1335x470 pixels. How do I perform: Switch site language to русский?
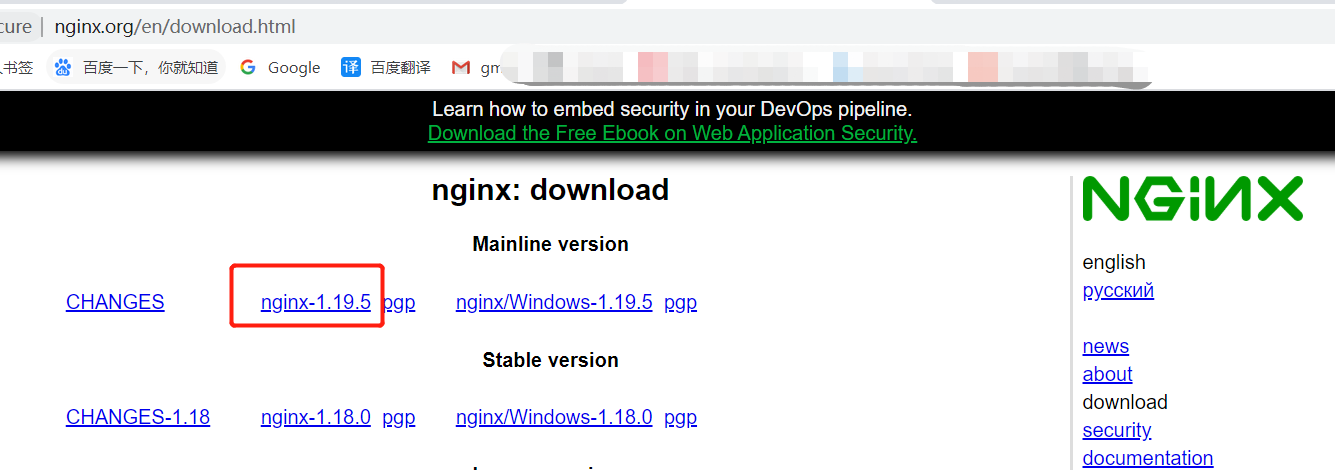(1118, 290)
